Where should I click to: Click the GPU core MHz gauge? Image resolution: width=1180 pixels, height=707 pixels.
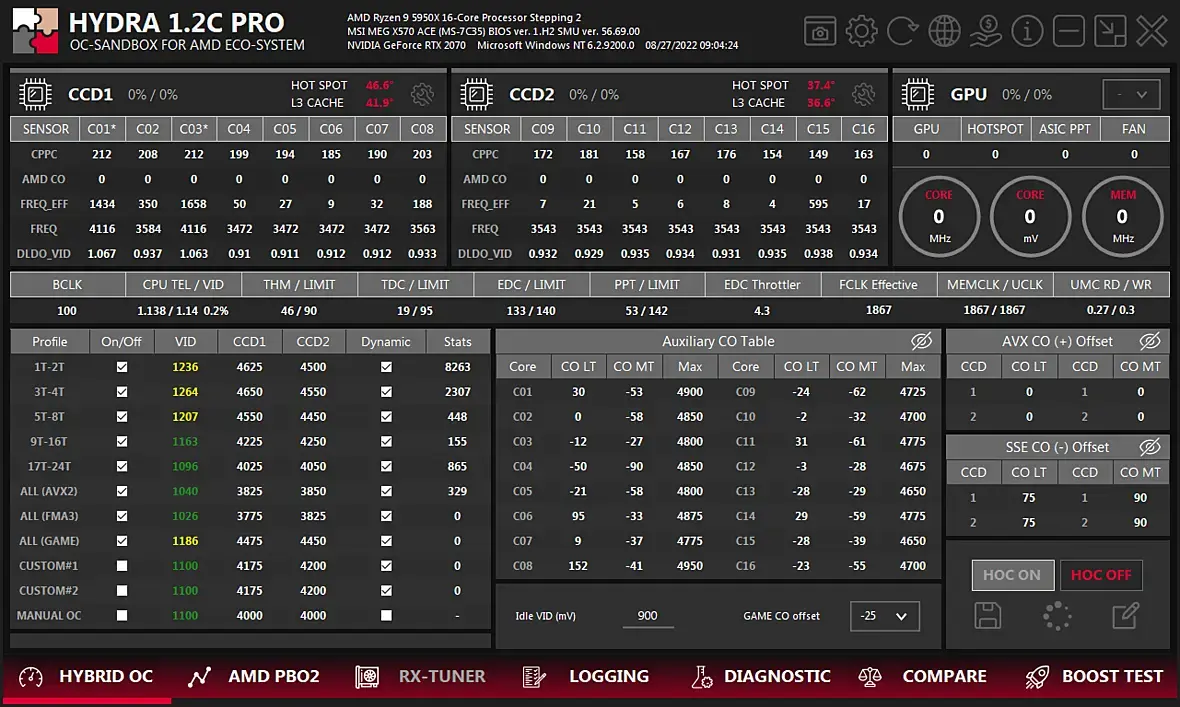point(938,217)
